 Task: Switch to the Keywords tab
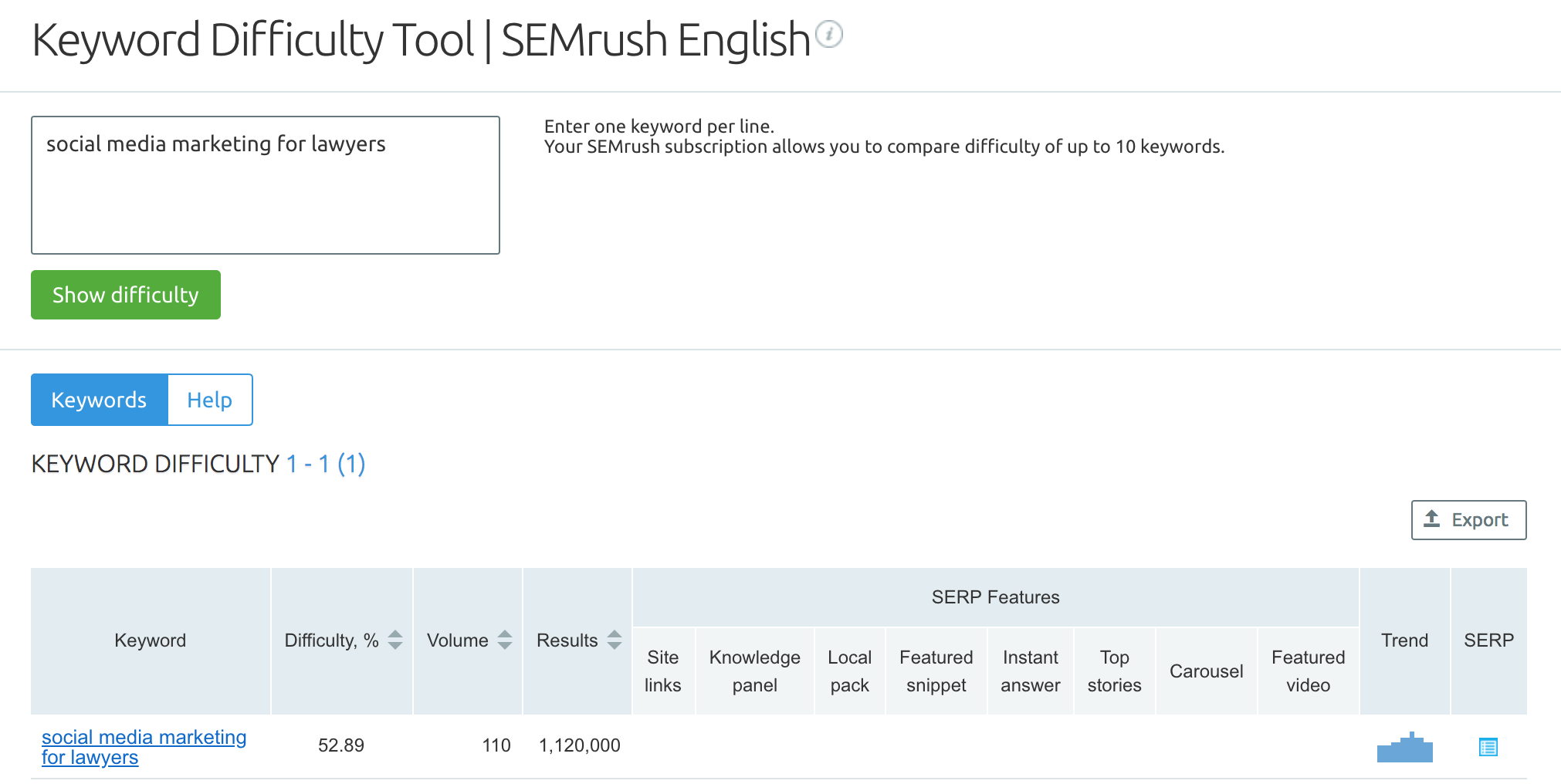pos(99,400)
